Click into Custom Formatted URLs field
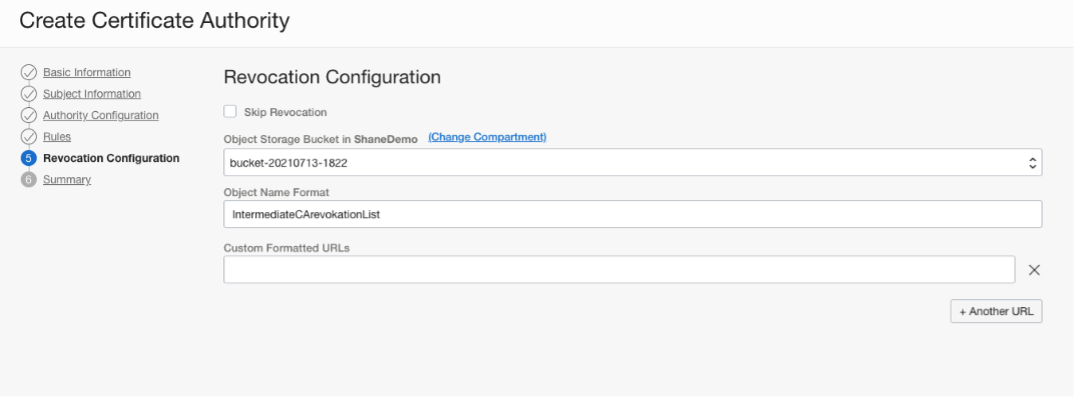 (x=619, y=270)
